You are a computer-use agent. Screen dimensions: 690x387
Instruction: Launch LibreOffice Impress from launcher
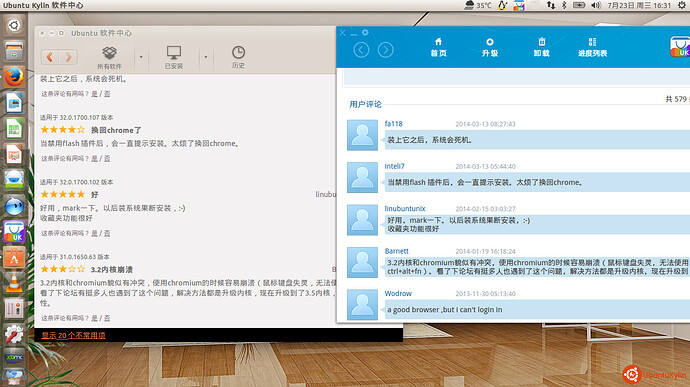(14, 154)
